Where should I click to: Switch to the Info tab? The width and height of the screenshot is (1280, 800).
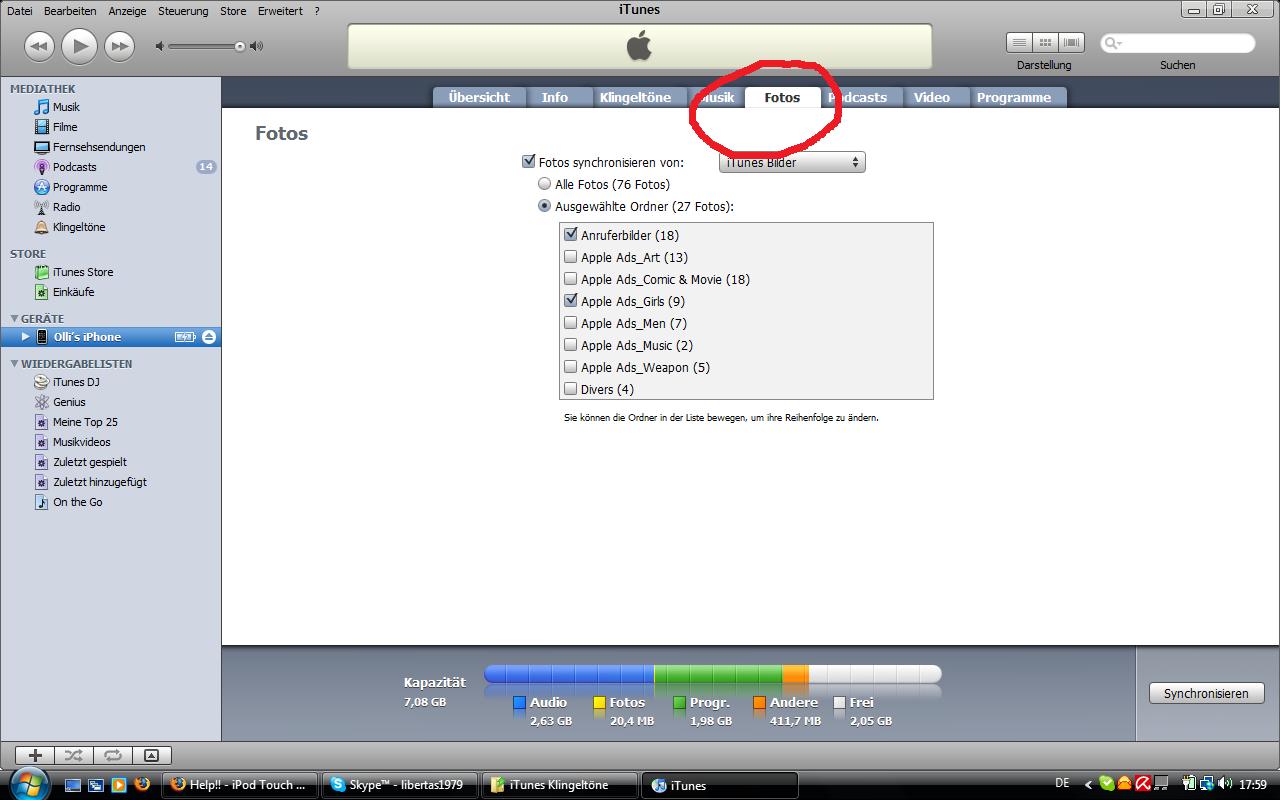click(x=555, y=97)
